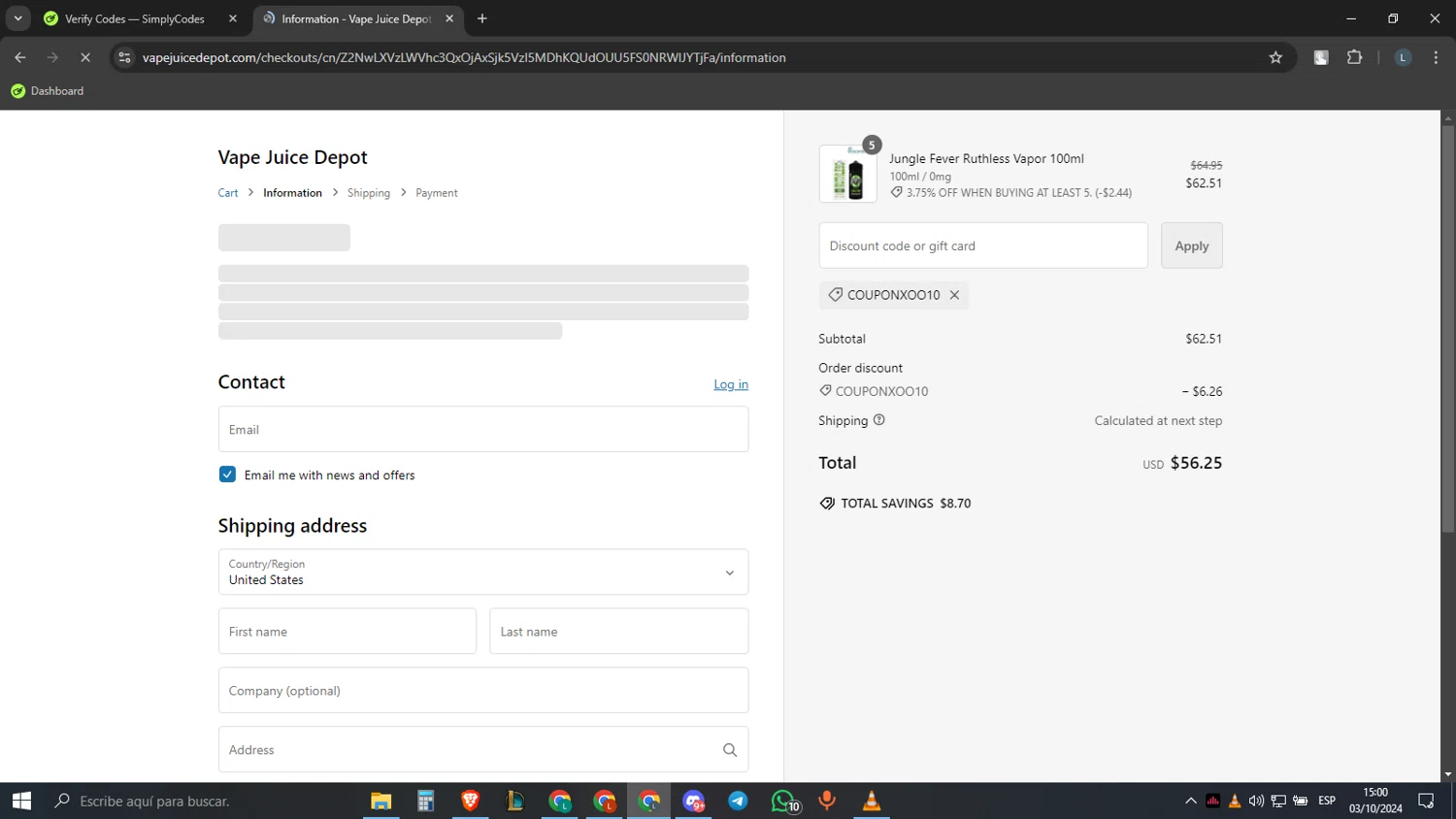This screenshot has width=1456, height=819.
Task: Open the Windows Start menu
Action: pos(21,801)
